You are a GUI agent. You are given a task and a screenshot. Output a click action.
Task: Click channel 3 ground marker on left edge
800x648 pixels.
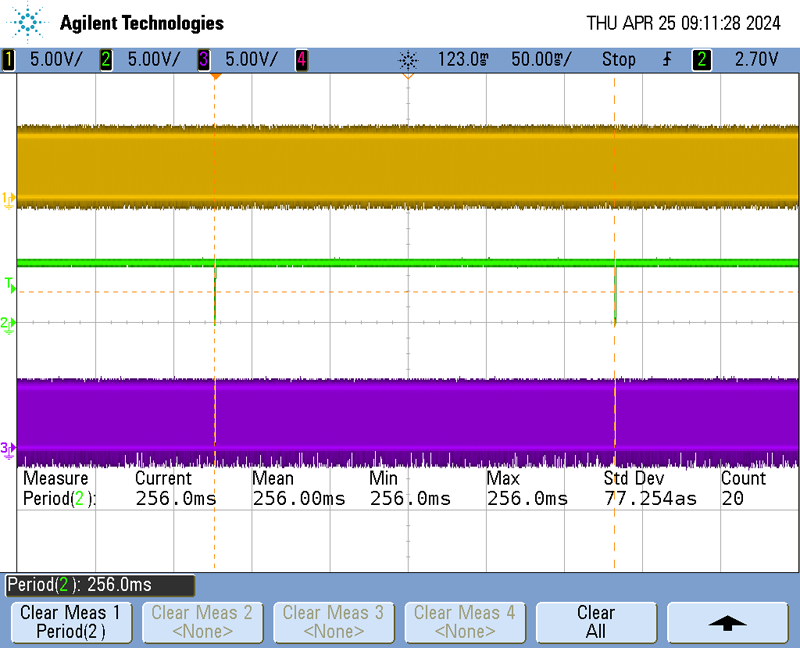tap(9, 448)
